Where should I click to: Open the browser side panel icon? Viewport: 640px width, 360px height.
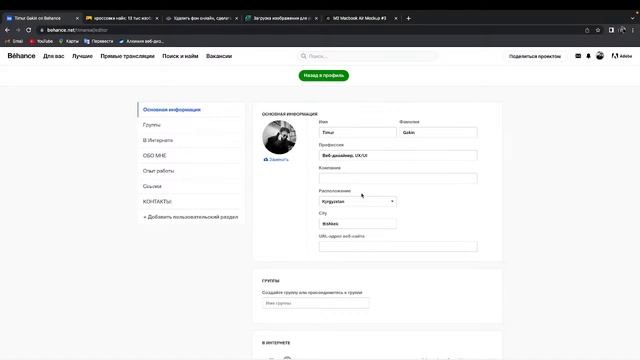click(x=611, y=30)
